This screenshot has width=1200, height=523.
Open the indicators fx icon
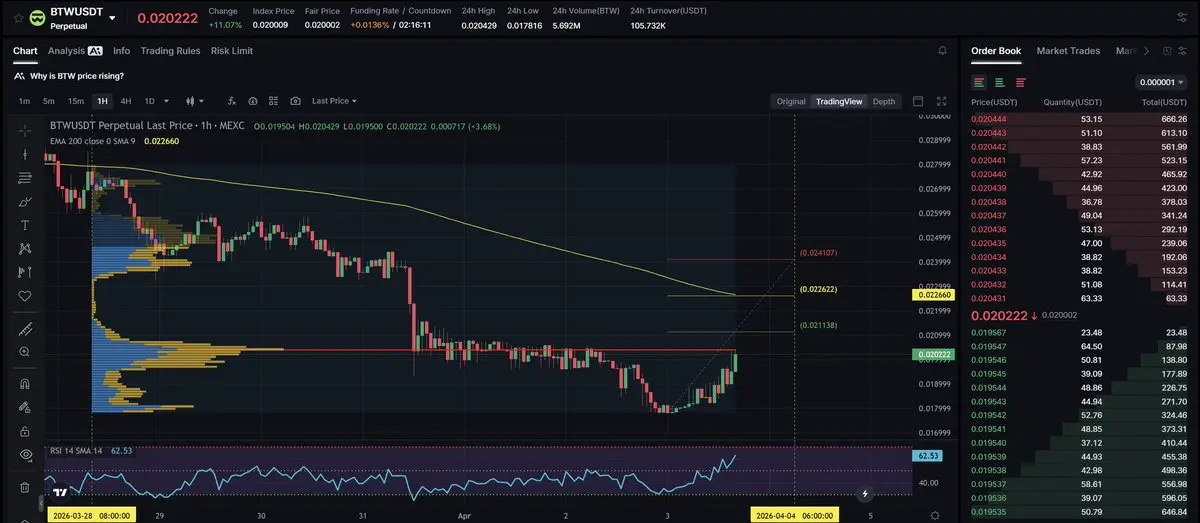(232, 101)
